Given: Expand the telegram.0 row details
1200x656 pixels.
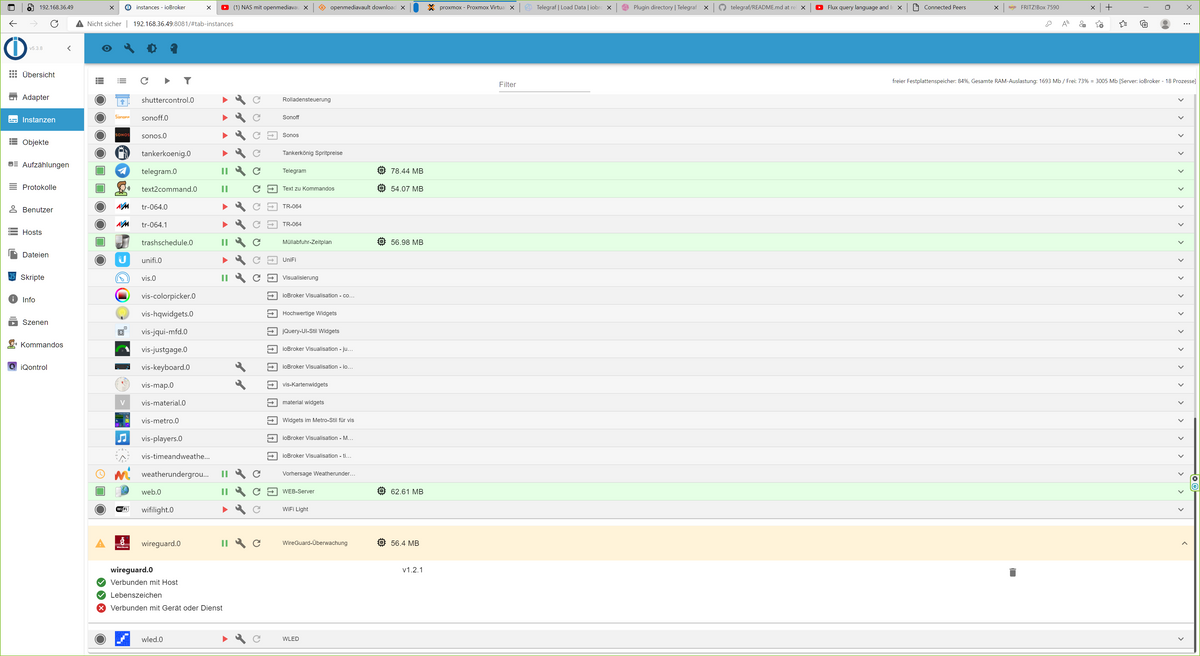Looking at the screenshot, I should [x=1181, y=171].
